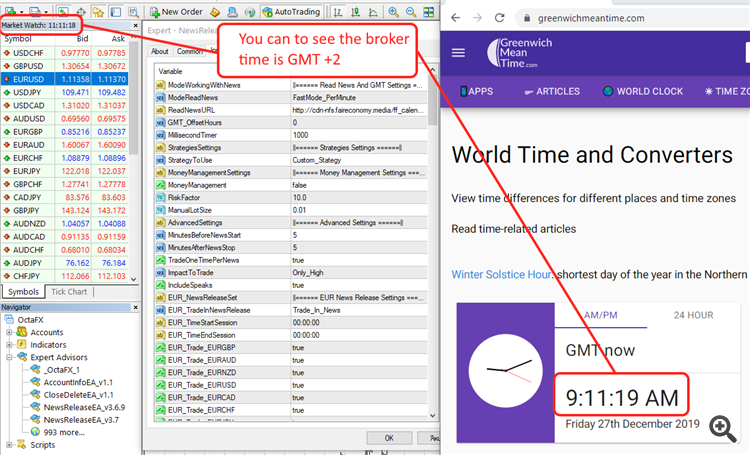Select NewsReleaseEA_v3.7 in Navigator

pyautogui.click(x=81, y=420)
